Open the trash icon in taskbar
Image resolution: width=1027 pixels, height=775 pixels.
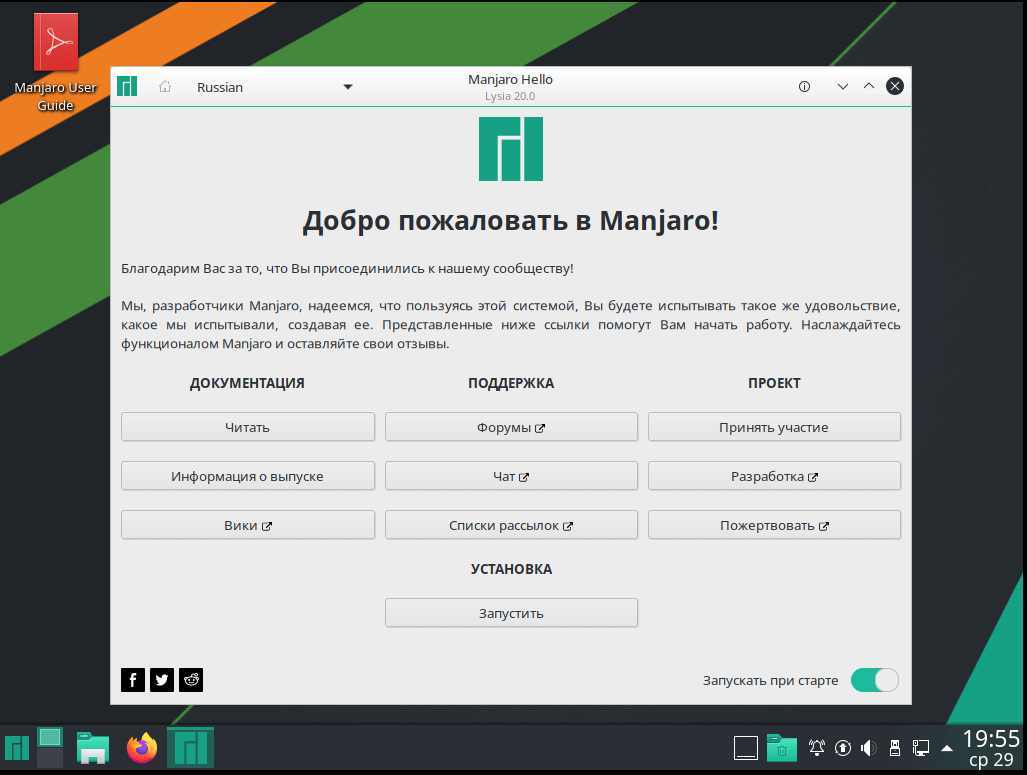[x=781, y=747]
